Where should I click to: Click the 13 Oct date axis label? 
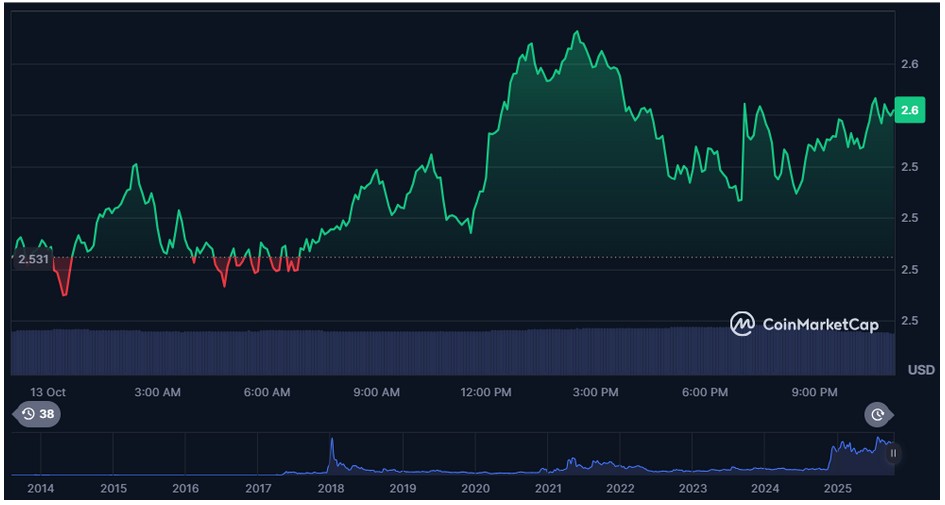[47, 392]
